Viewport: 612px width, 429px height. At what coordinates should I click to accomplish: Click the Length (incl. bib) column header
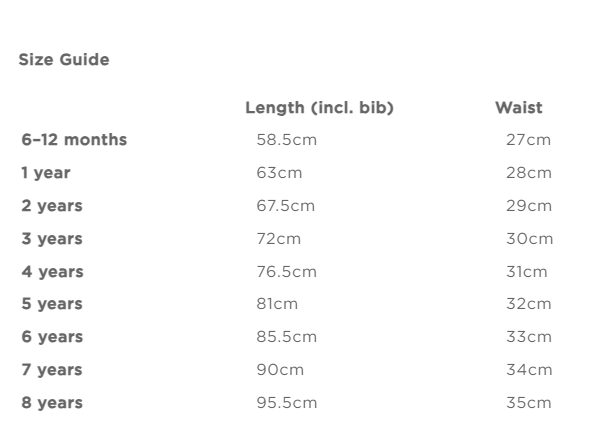[x=319, y=108]
